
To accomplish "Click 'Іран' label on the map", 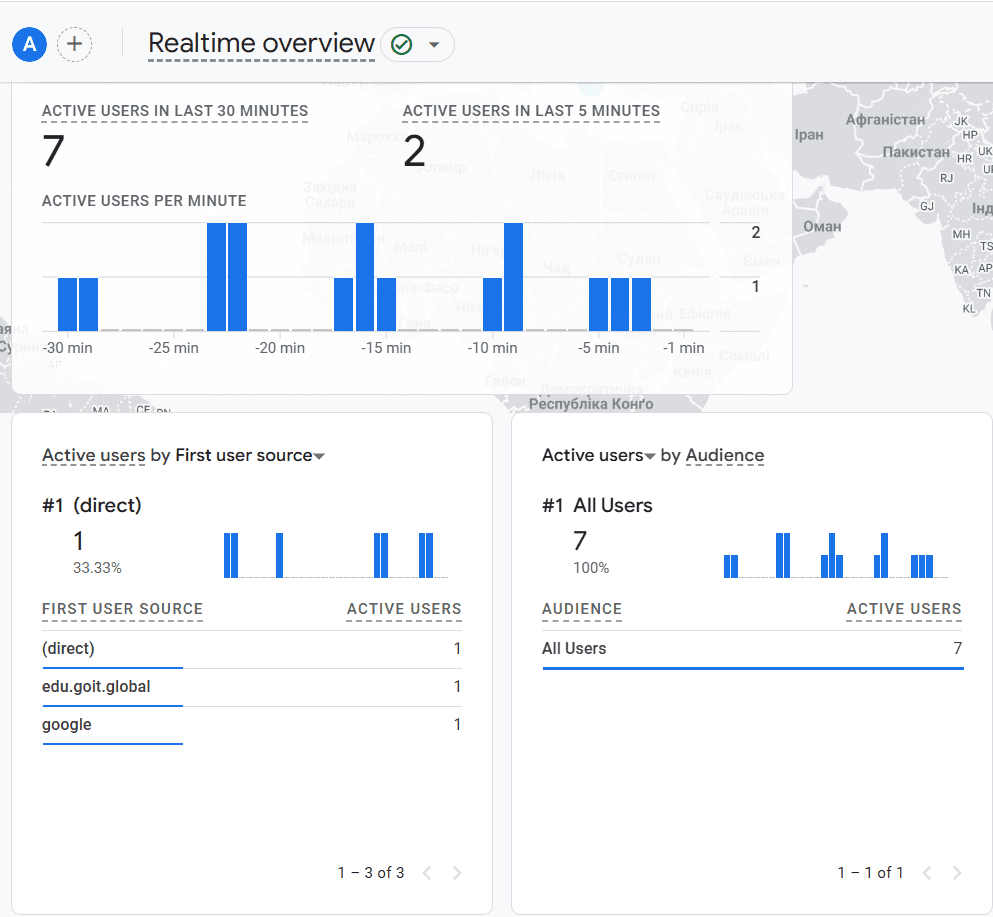I will coord(809,135).
